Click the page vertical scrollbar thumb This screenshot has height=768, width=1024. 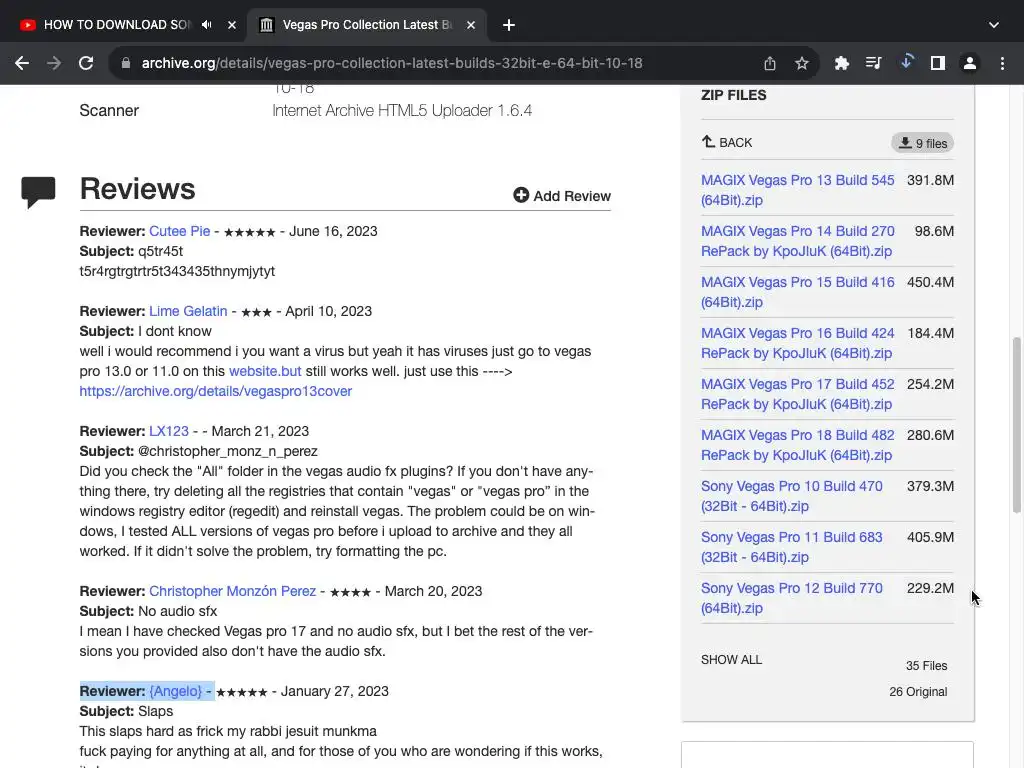click(x=1016, y=424)
